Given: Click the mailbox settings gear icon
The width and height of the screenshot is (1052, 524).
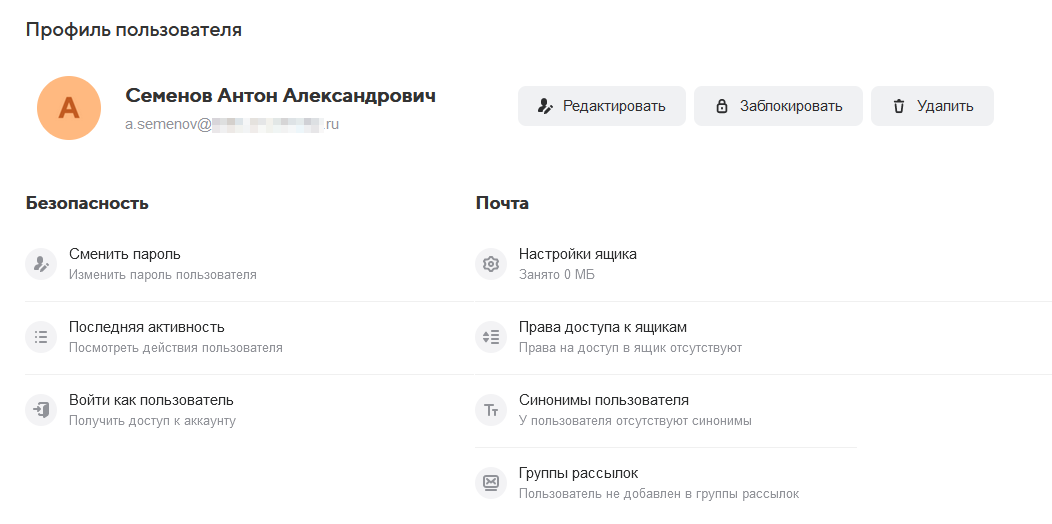Looking at the screenshot, I should [x=491, y=264].
